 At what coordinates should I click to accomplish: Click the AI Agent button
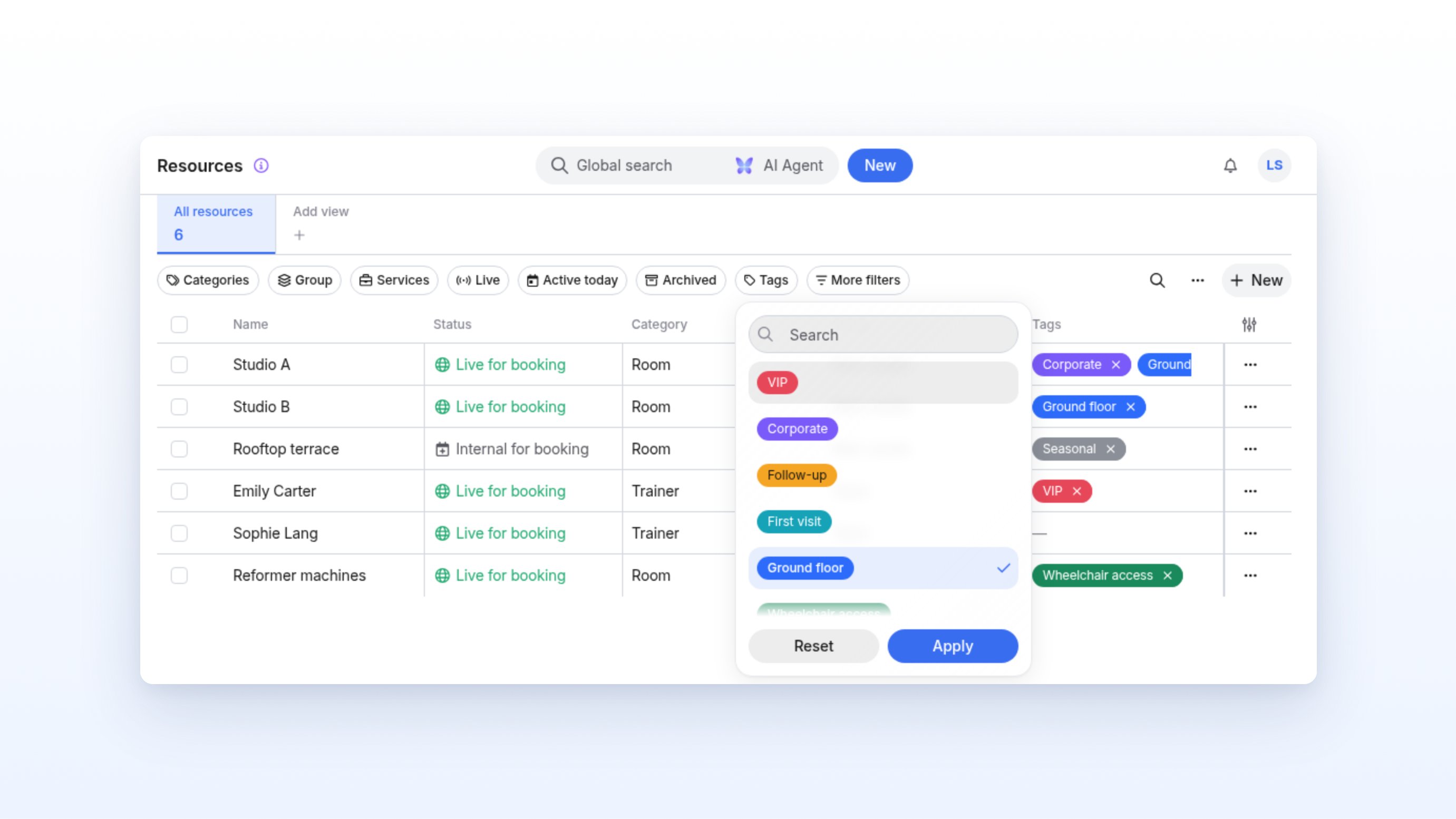[x=779, y=165]
